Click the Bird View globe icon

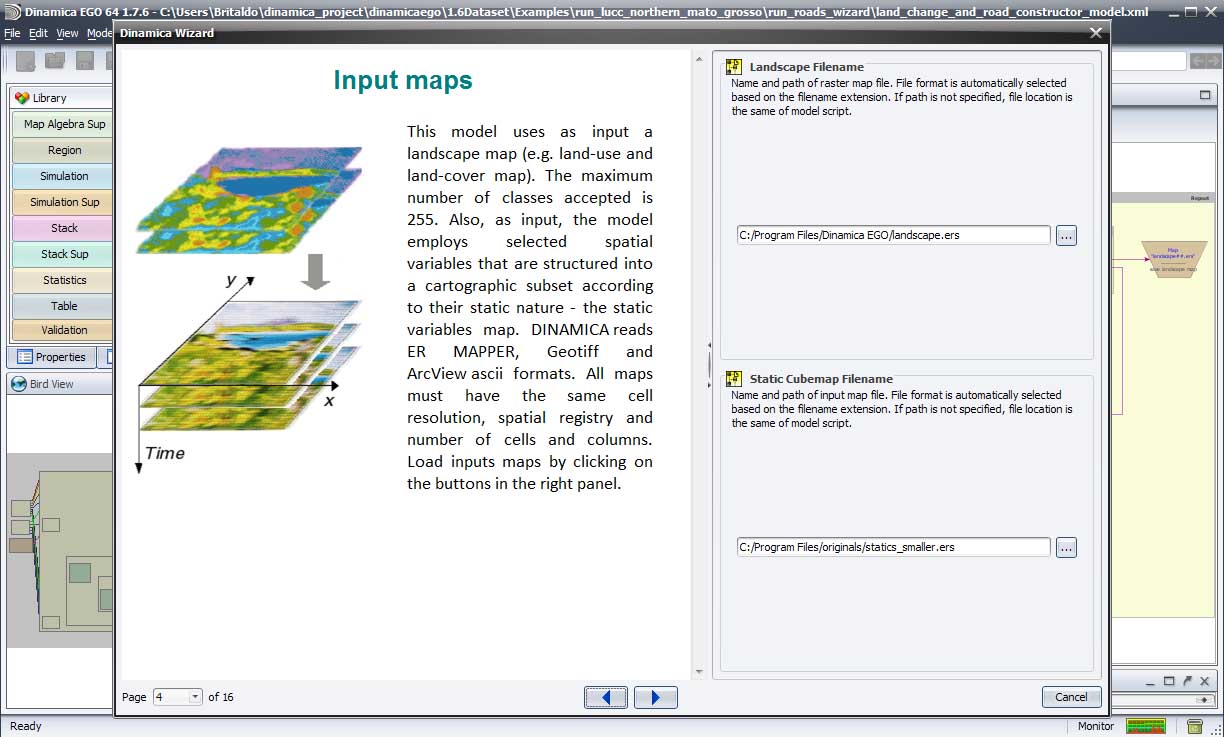[x=19, y=384]
